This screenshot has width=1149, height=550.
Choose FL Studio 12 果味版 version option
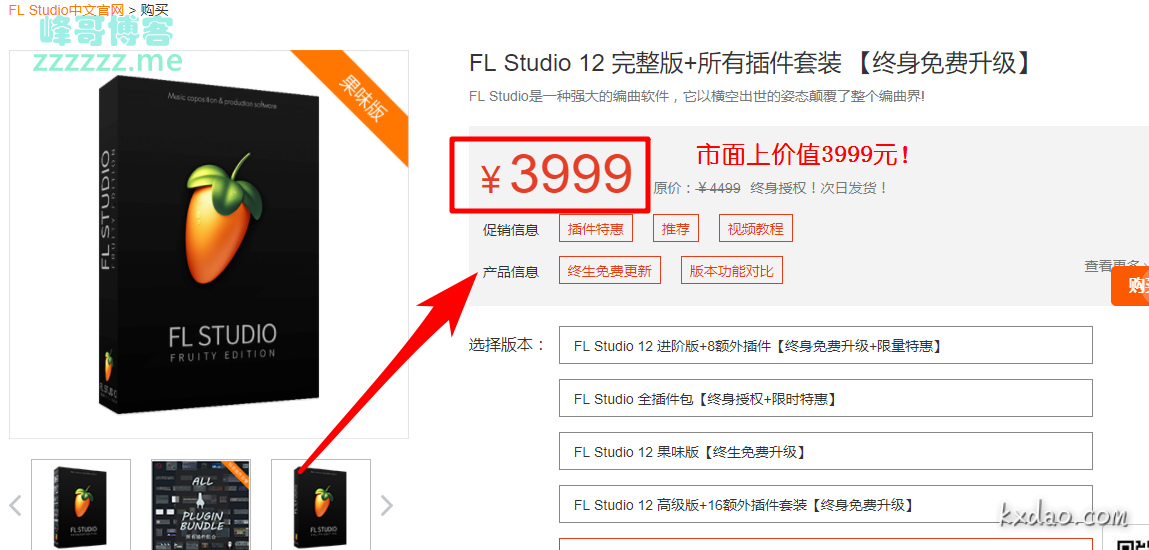[826, 451]
